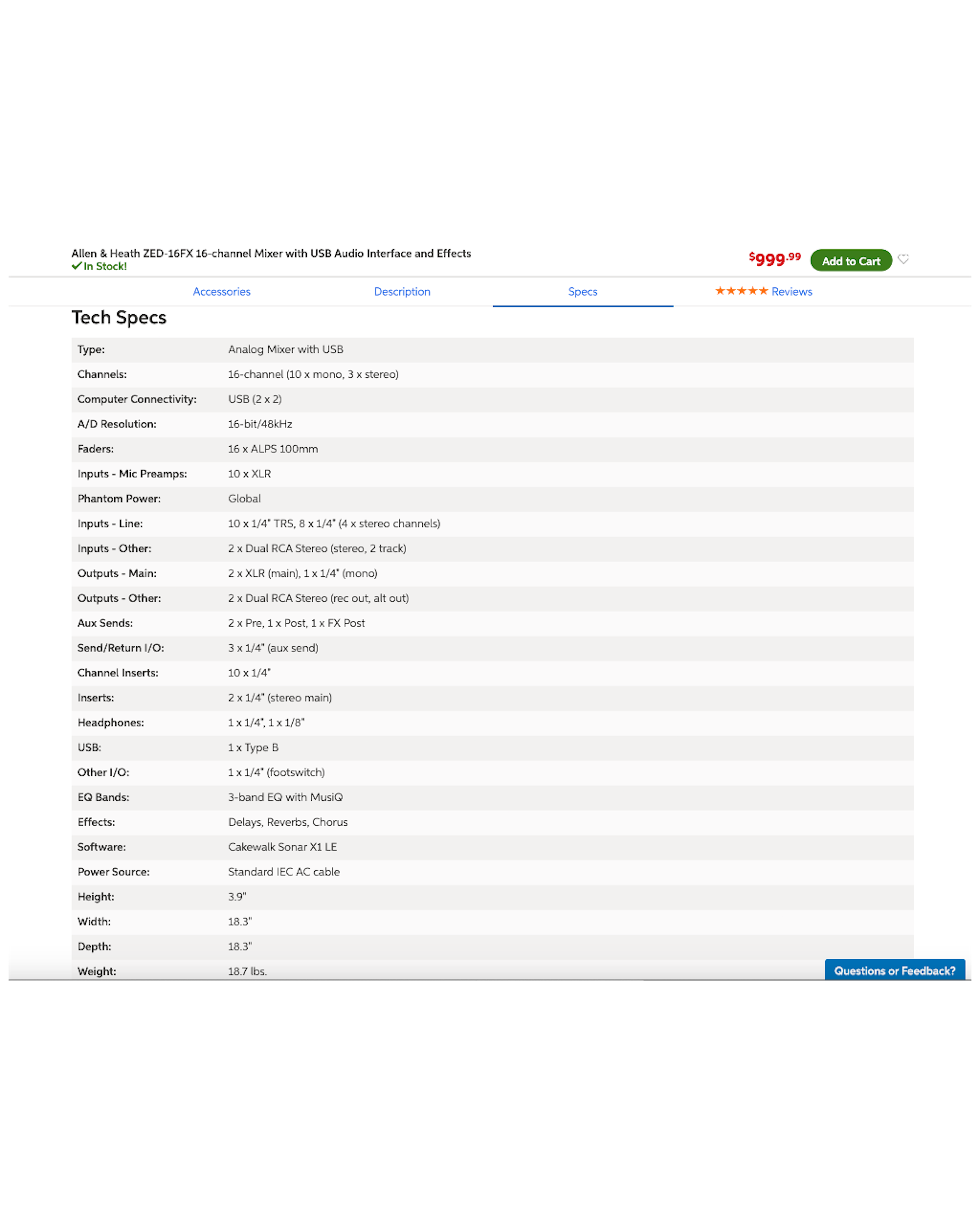Click the Channel Inserts '10 x 1/4"' value
This screenshot has height=1225, width=980.
249,673
